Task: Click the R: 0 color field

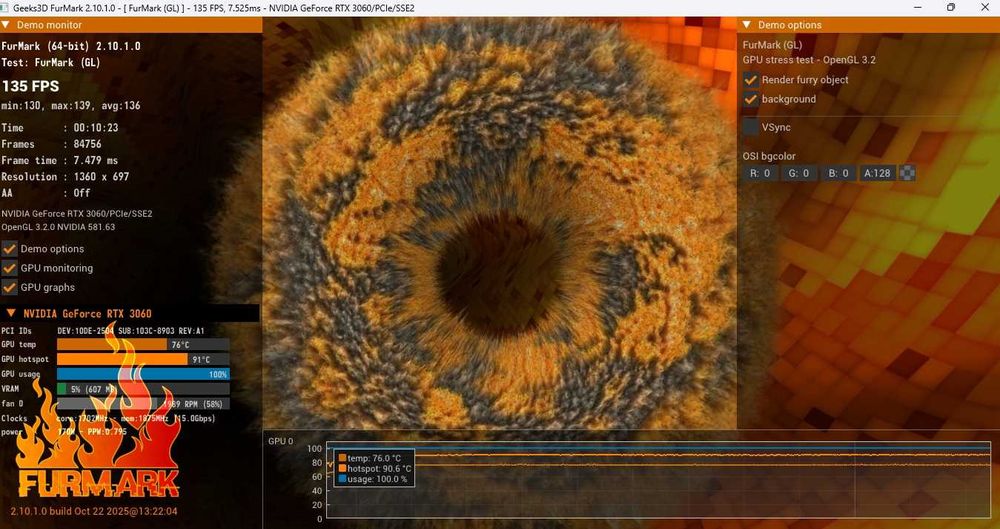Action: pos(760,173)
